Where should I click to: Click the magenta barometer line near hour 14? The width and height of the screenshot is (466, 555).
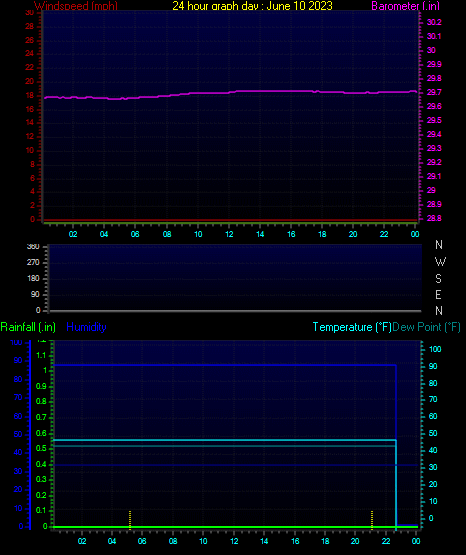coord(260,91)
